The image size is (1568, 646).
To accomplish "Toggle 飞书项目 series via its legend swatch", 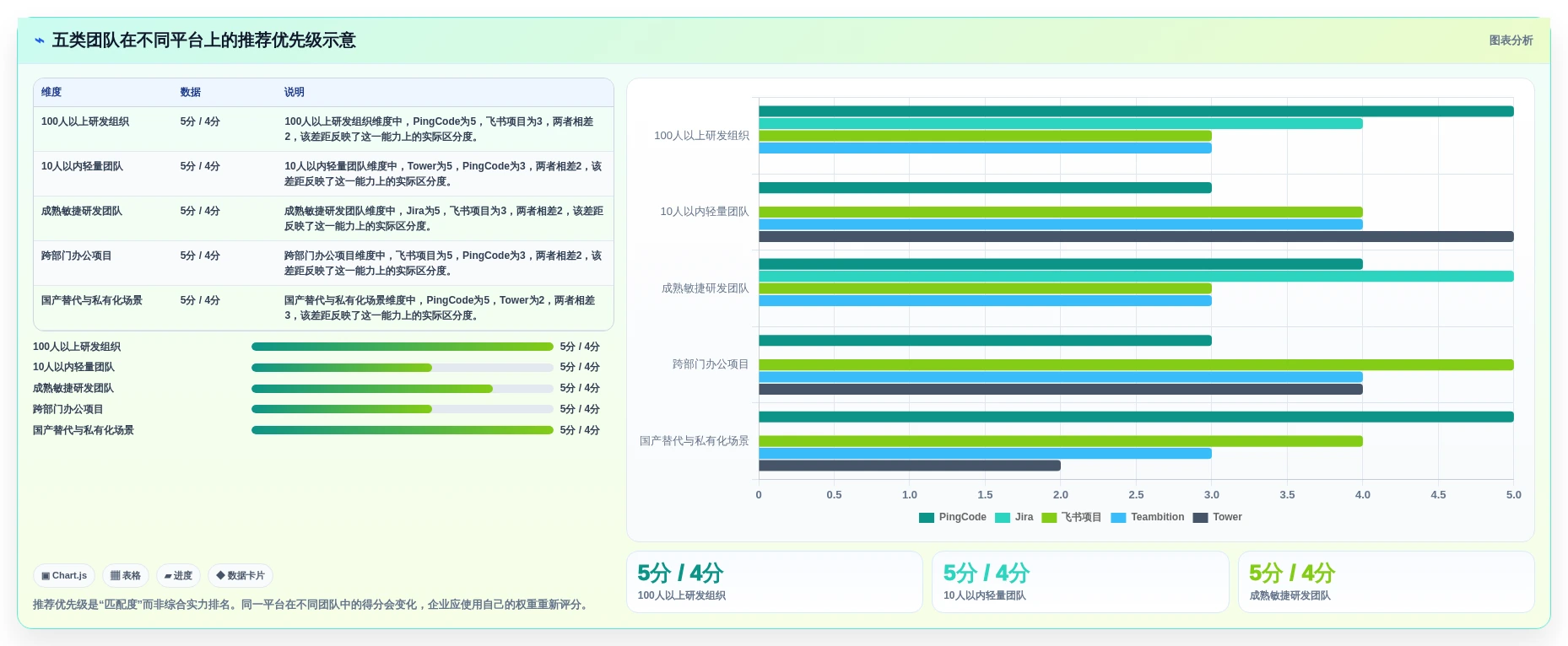I will (x=1049, y=518).
